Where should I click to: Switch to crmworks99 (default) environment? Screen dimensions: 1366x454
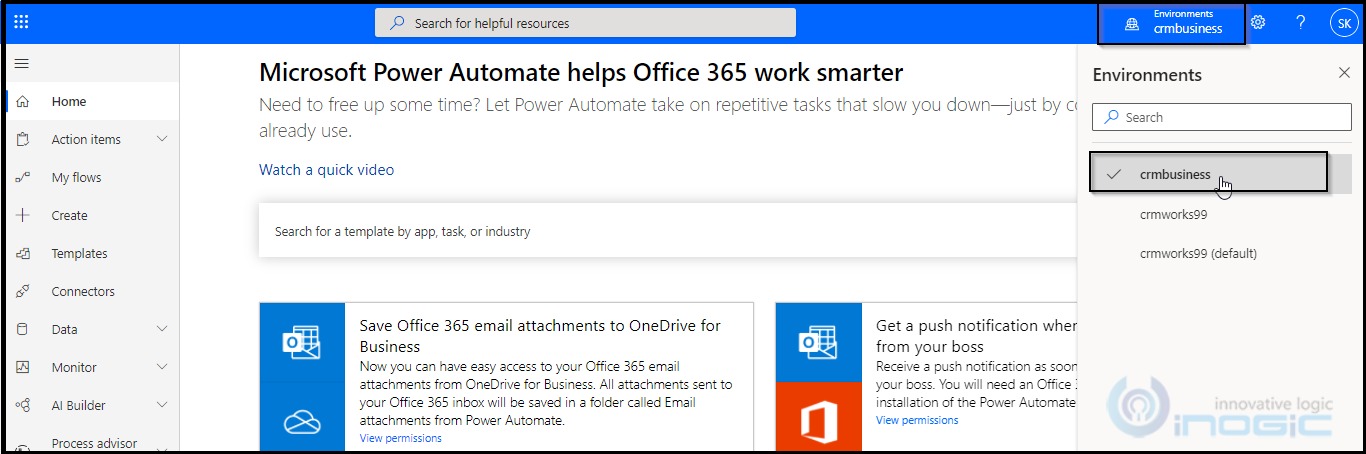point(1198,254)
